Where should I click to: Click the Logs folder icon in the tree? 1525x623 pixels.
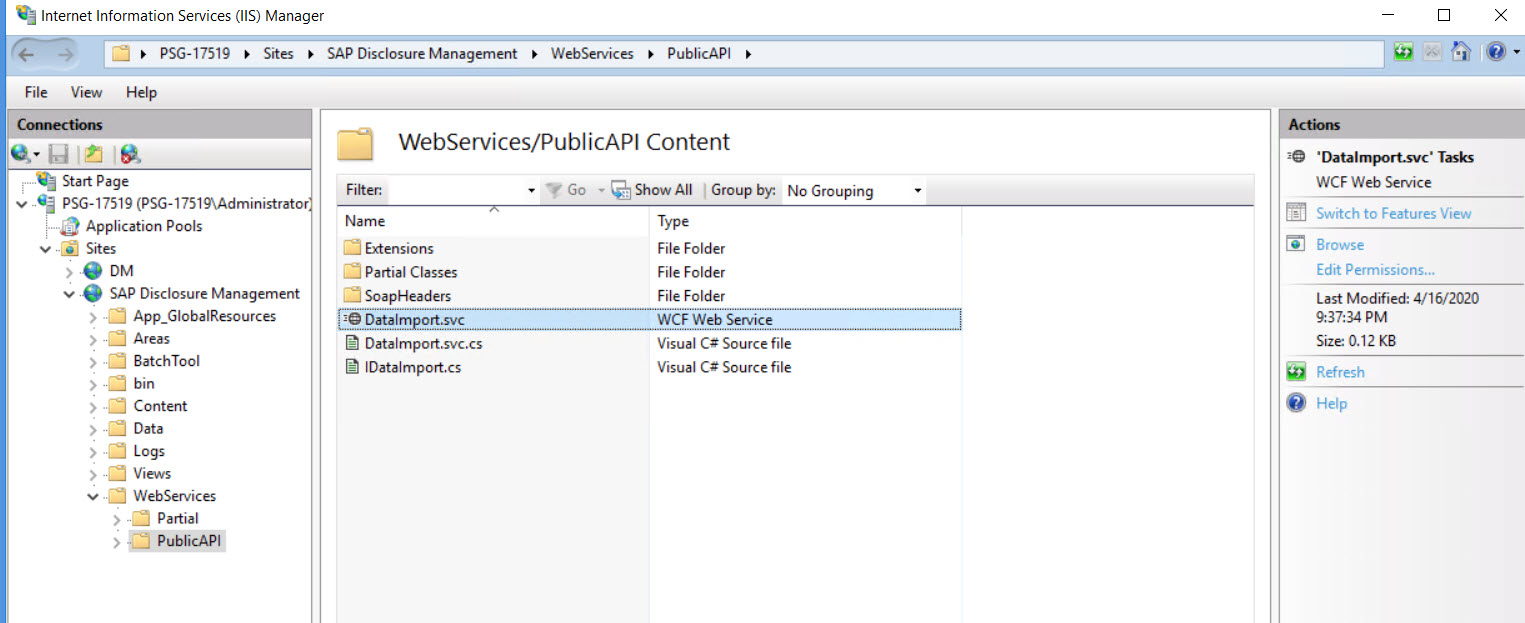pos(117,451)
